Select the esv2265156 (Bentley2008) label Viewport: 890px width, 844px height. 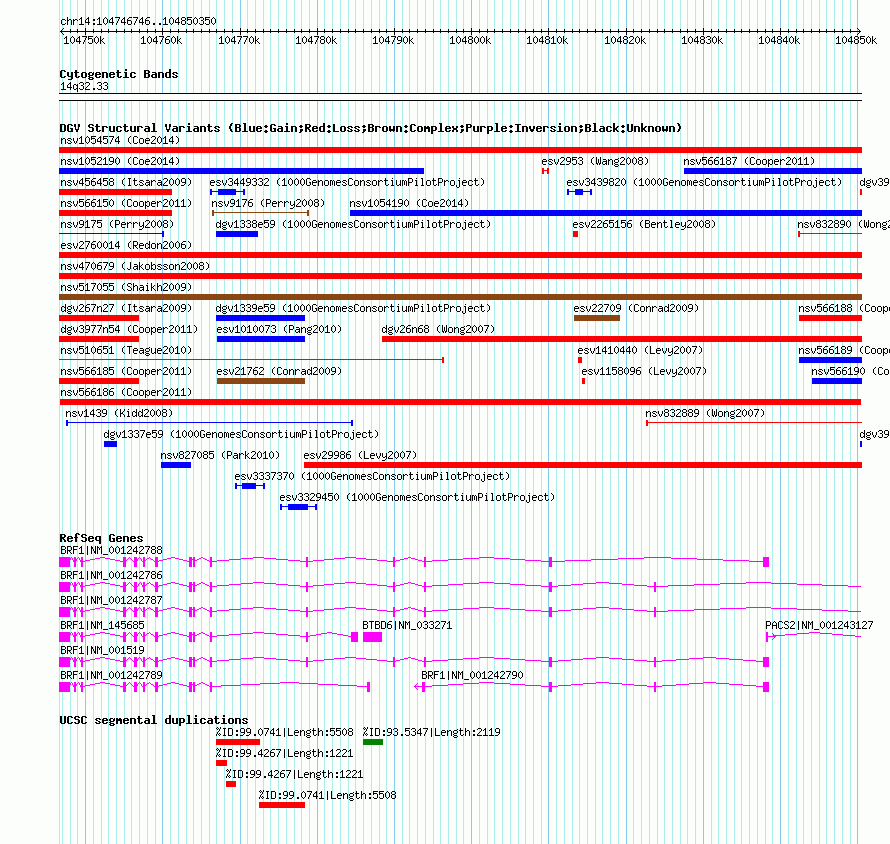pos(644,224)
